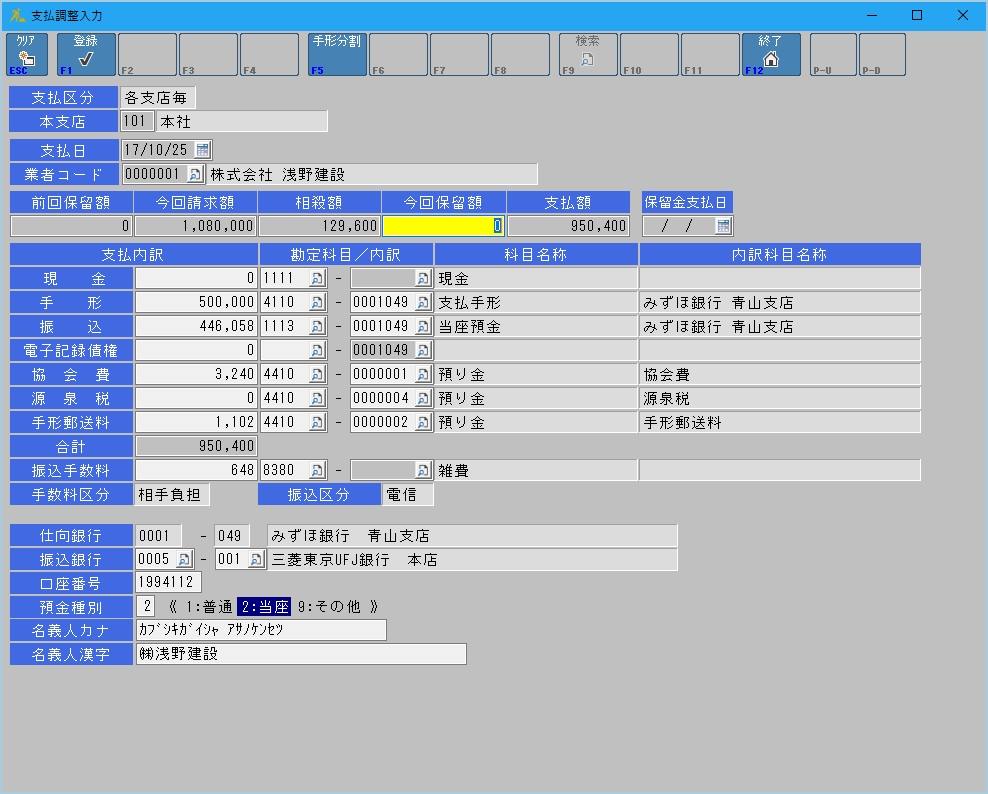Open 協会費 sub-account 0000001 lookup
Viewport: 988px width, 794px height.
point(423,375)
